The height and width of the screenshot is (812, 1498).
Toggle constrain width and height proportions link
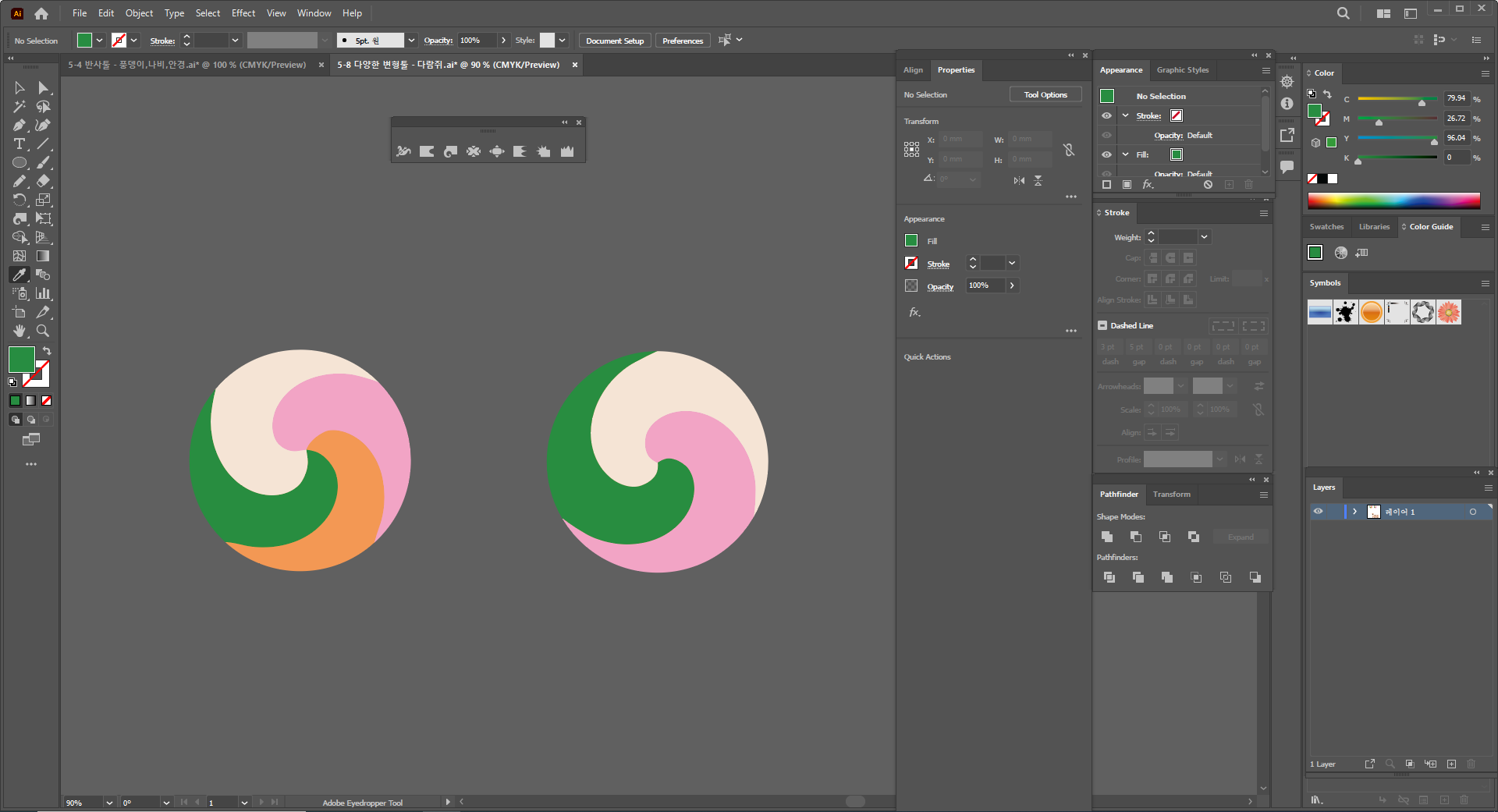tap(1069, 149)
